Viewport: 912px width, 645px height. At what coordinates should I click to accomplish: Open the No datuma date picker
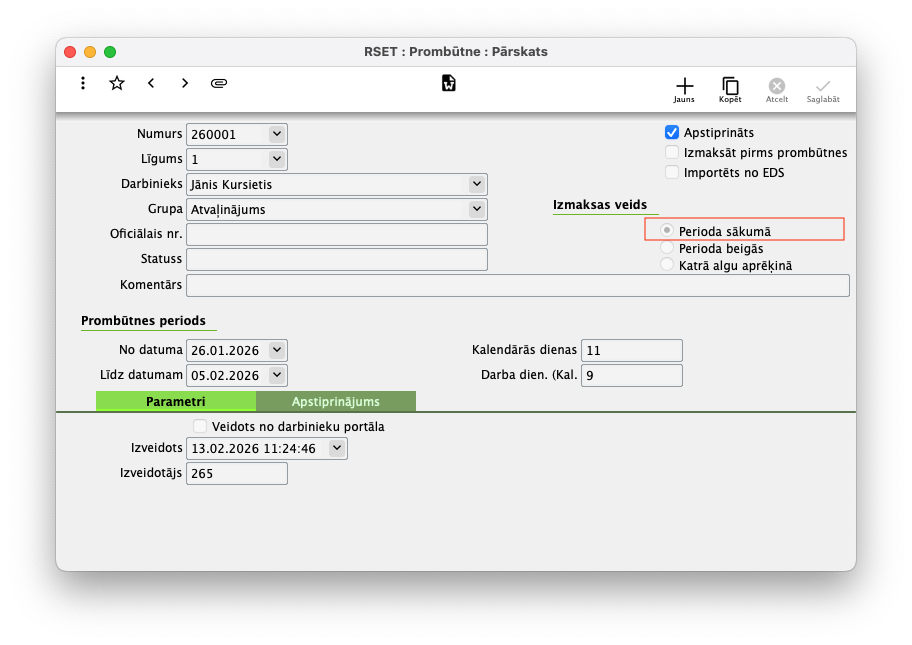point(277,350)
